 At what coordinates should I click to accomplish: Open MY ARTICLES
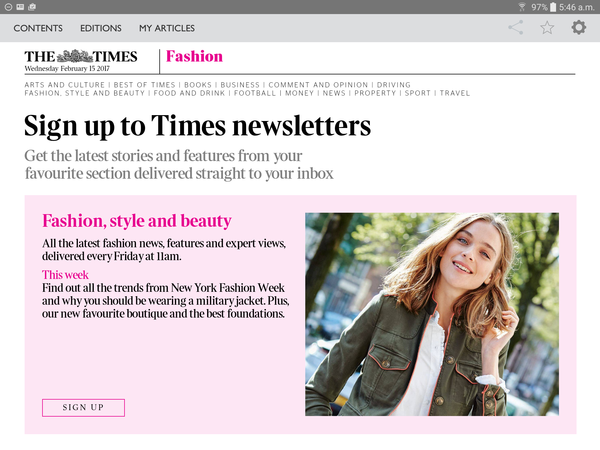click(167, 28)
